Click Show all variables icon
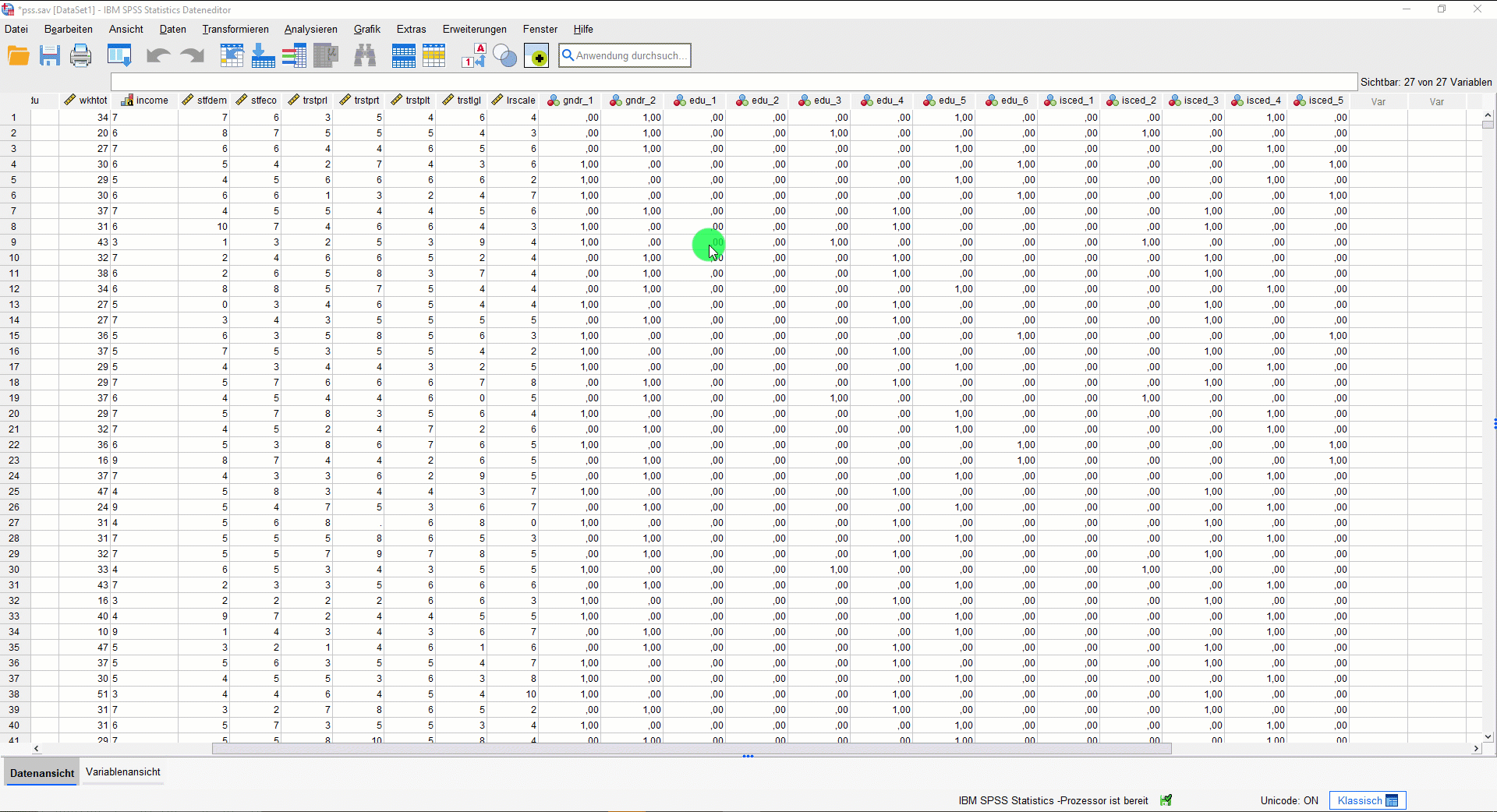Image resolution: width=1497 pixels, height=812 pixels. [x=536, y=56]
